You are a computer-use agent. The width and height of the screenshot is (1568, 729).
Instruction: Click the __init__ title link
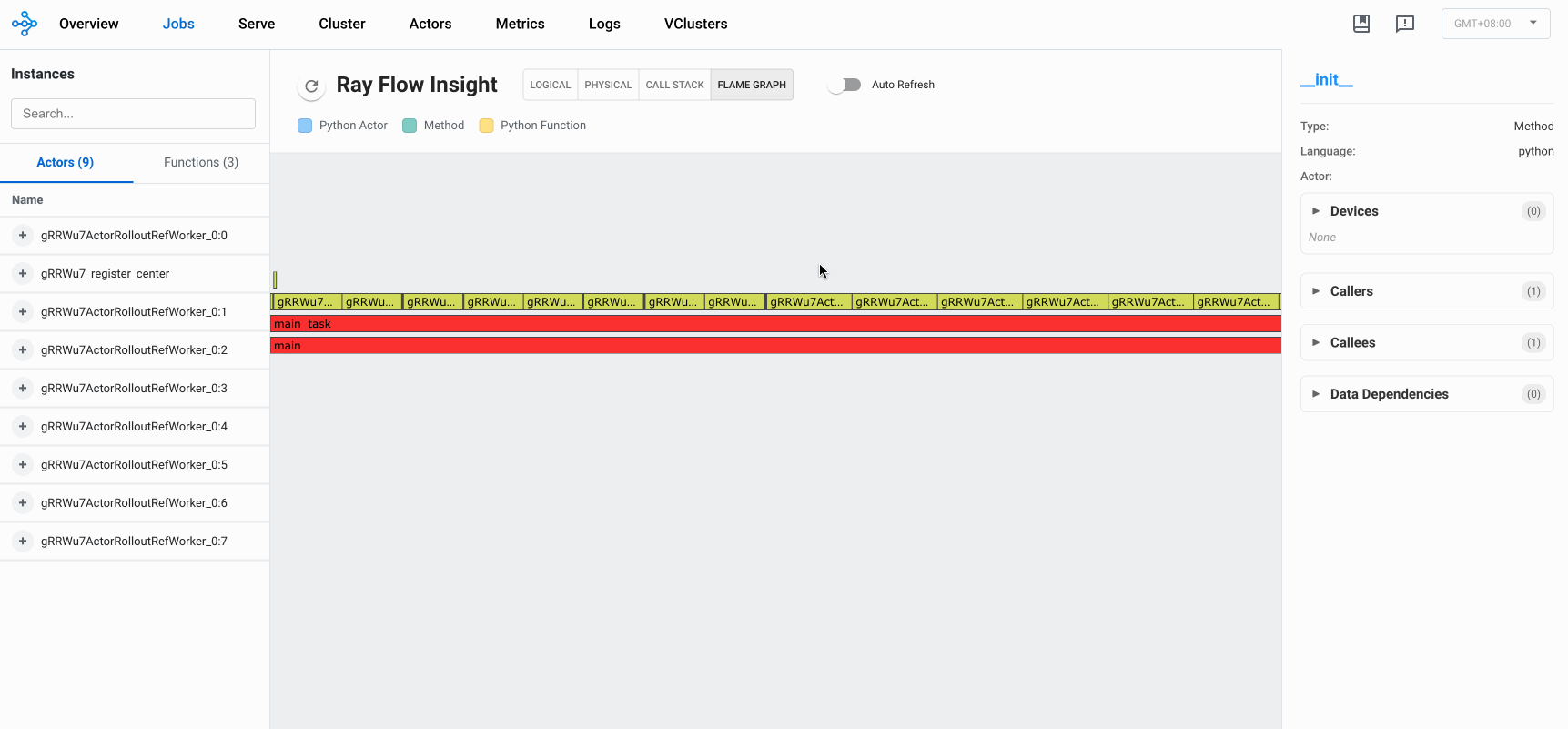(1327, 80)
